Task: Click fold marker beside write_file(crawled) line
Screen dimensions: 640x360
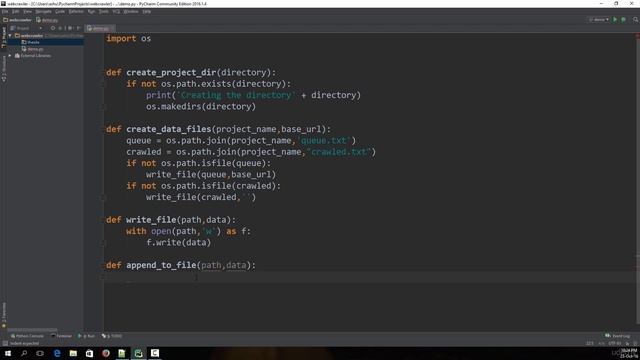Action: click(103, 198)
